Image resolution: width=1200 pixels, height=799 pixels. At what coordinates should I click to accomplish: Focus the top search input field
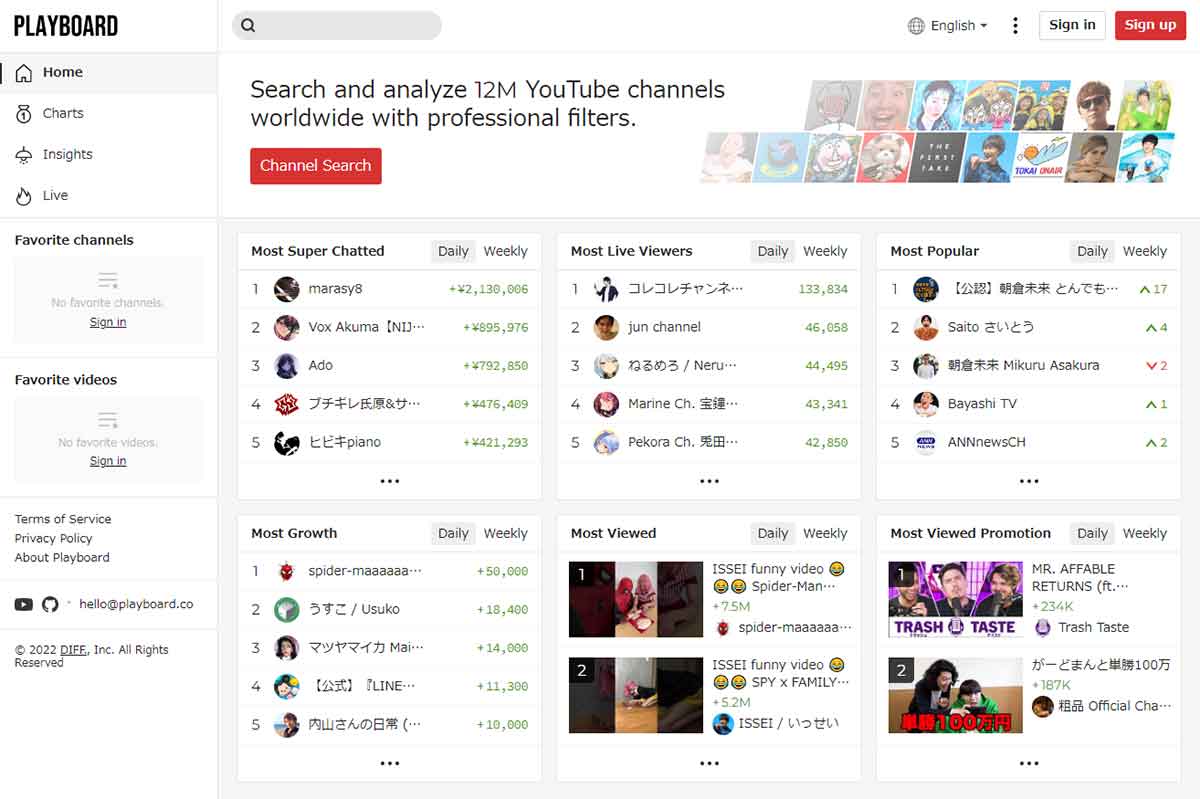345,26
